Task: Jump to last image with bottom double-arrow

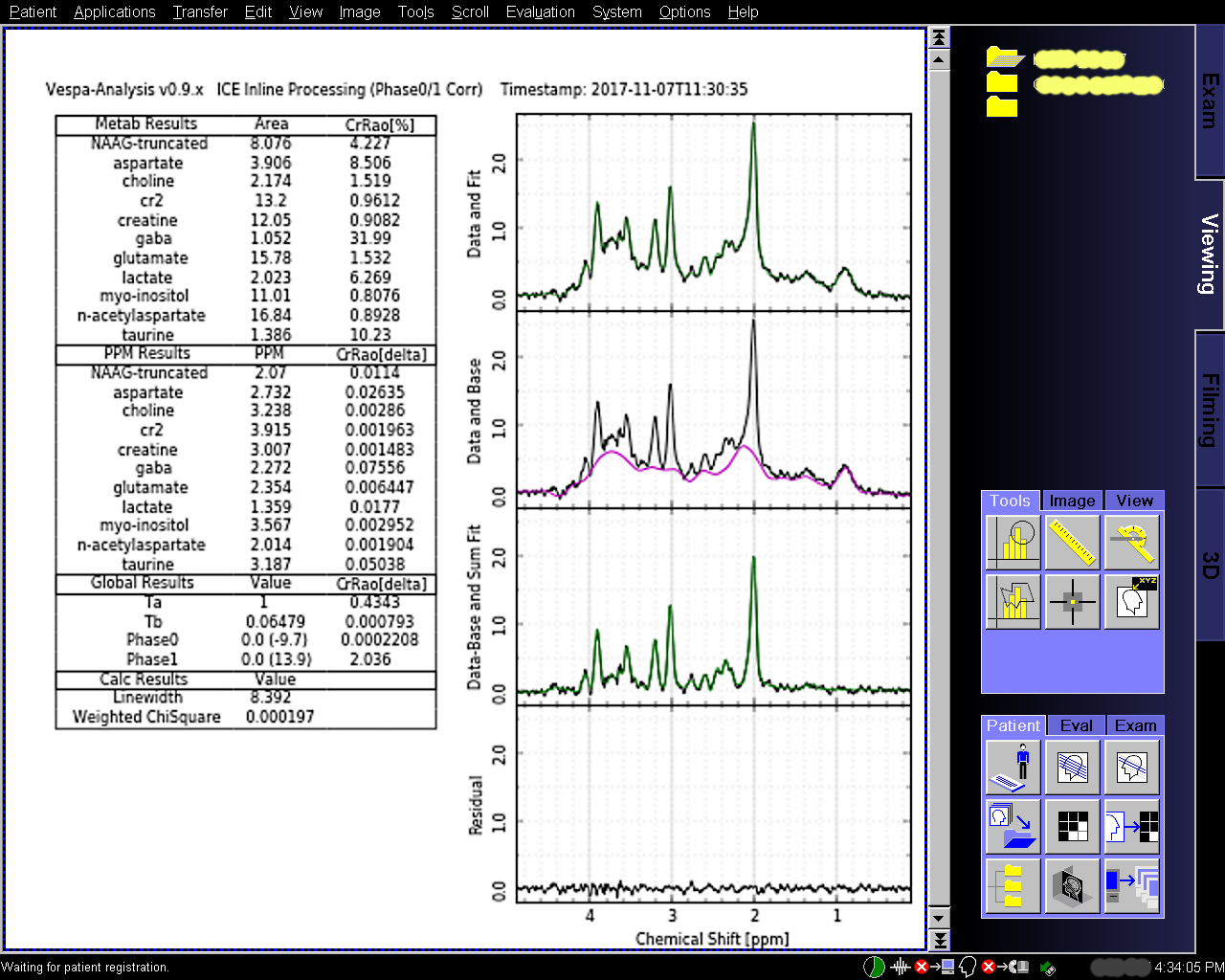Action: 939,941
